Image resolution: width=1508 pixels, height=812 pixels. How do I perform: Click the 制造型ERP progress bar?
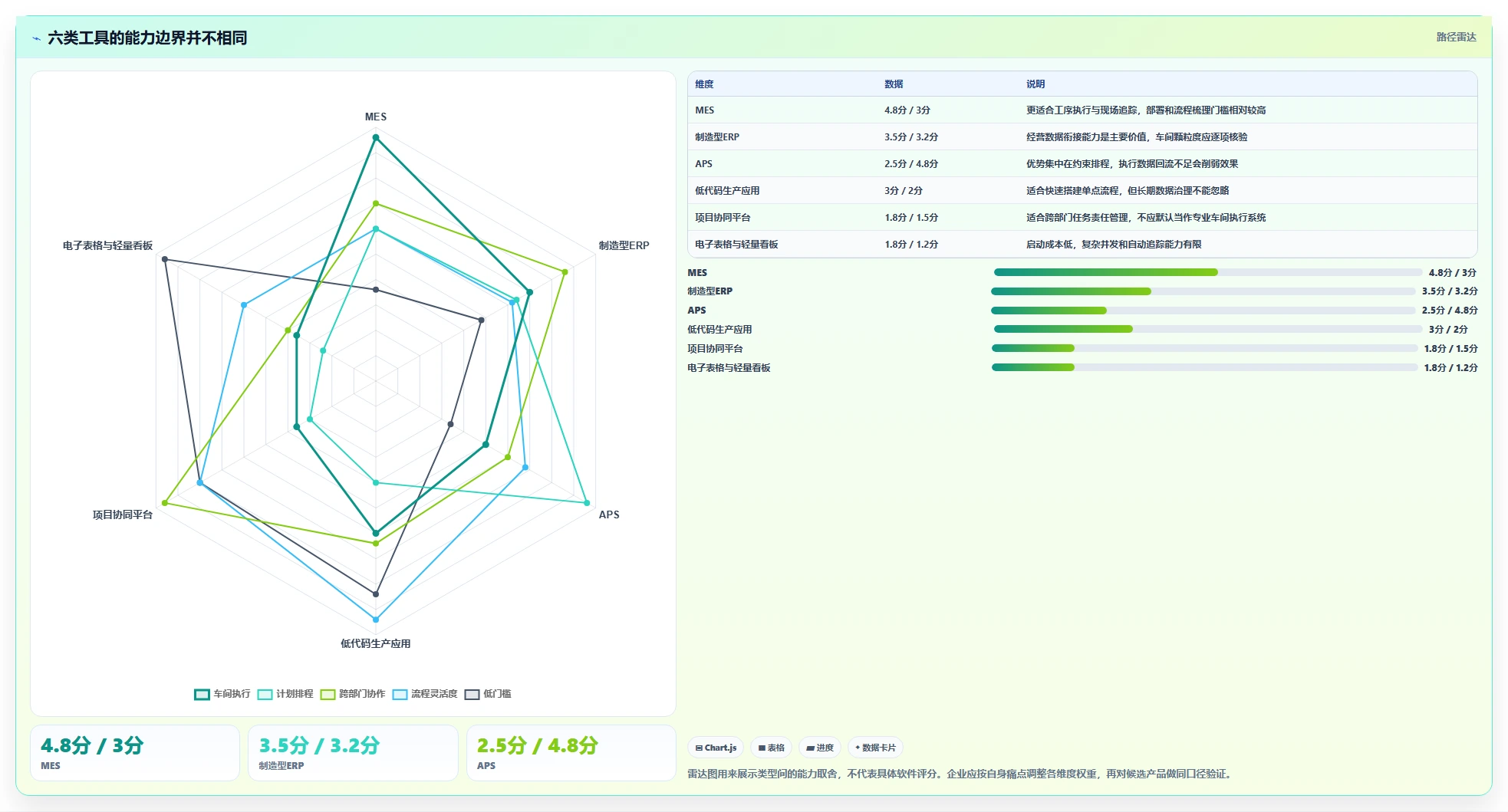(1203, 291)
